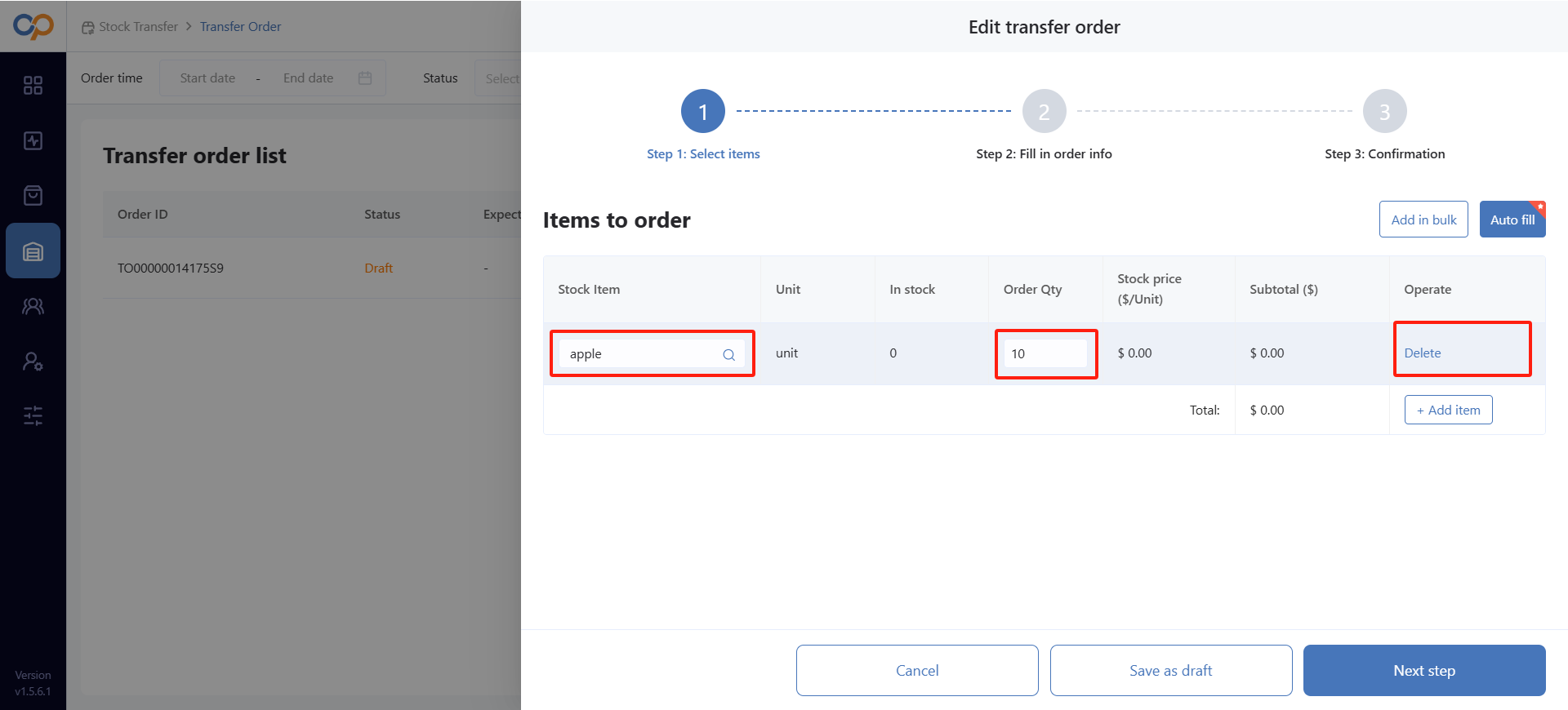Cancel editing the transfer order
This screenshot has width=1568, height=710.
pos(917,670)
